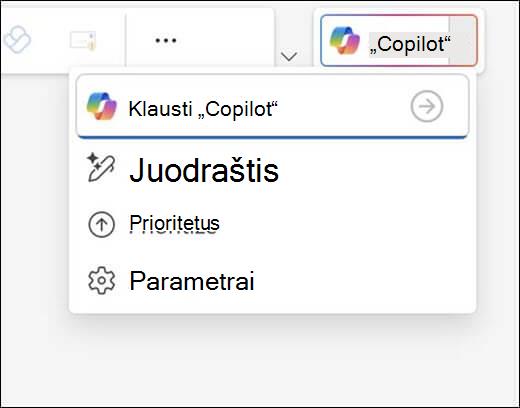Click the vertical divider left of the three dots
Image resolution: width=520 pixels, height=408 pixels.
click(126, 40)
